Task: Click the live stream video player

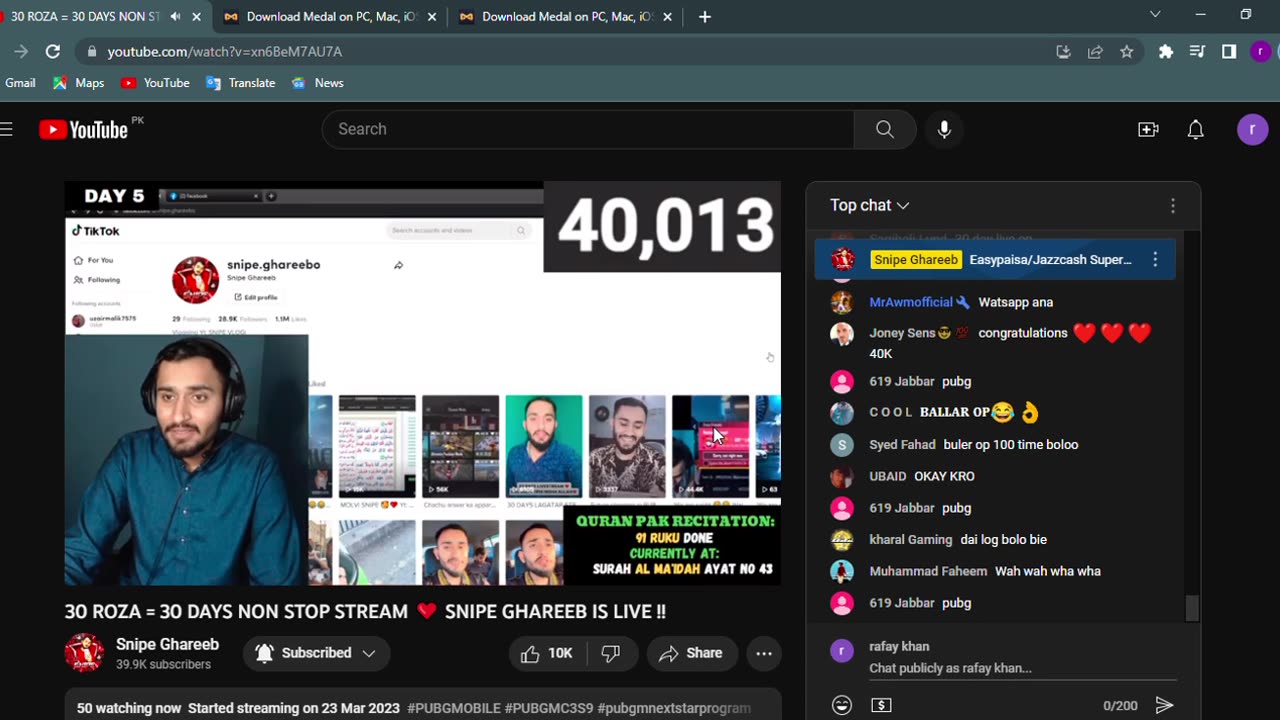Action: point(423,383)
